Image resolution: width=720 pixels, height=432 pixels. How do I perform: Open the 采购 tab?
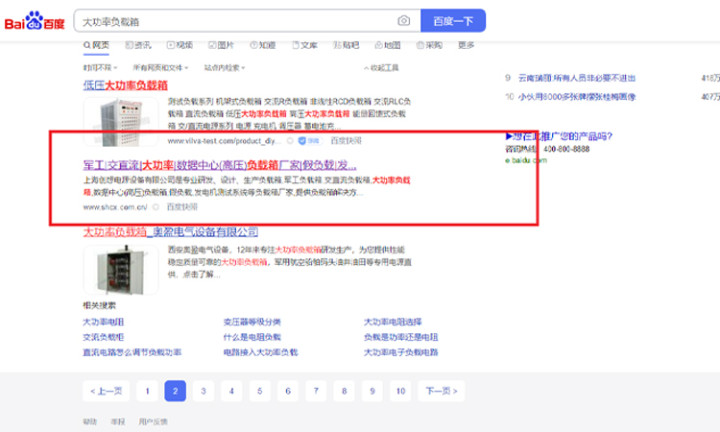(x=429, y=45)
